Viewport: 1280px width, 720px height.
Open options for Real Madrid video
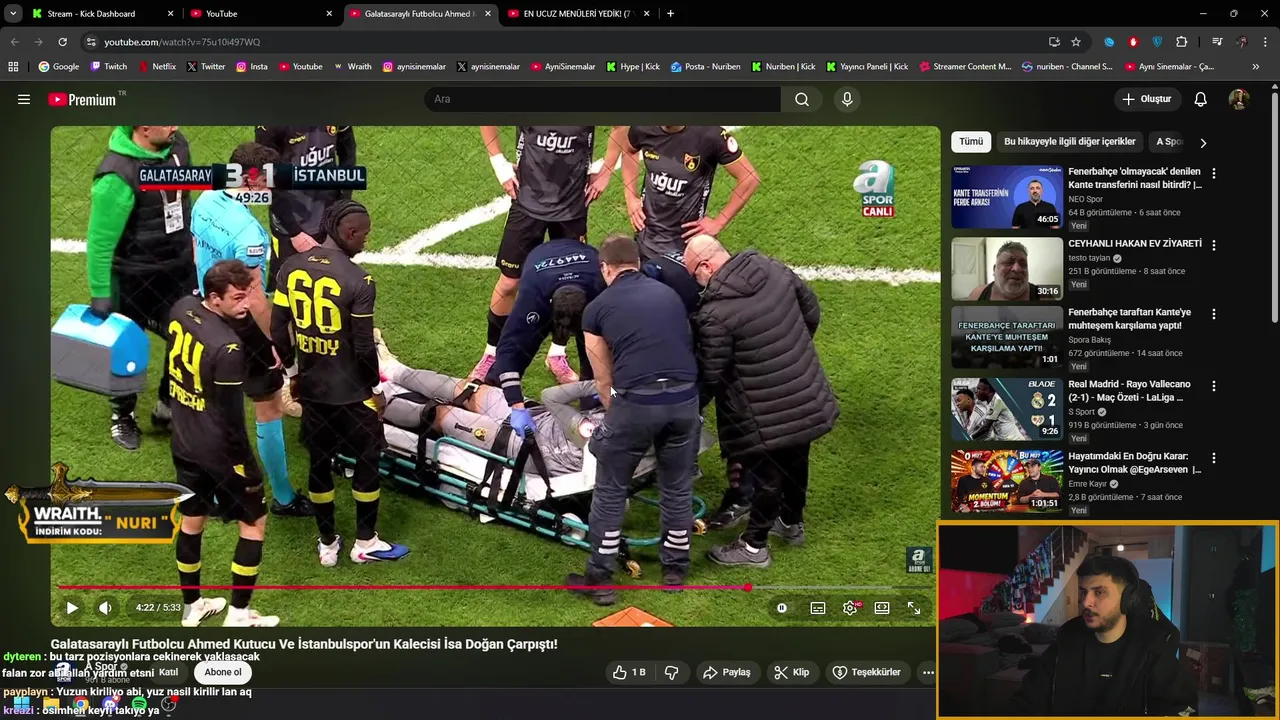pos(1213,386)
